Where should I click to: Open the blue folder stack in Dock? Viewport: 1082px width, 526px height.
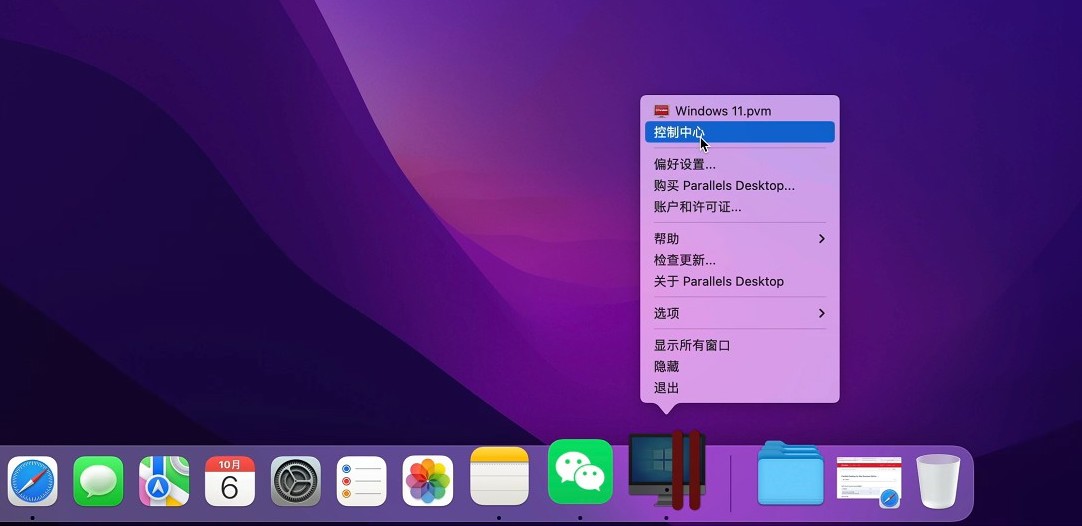click(x=790, y=474)
